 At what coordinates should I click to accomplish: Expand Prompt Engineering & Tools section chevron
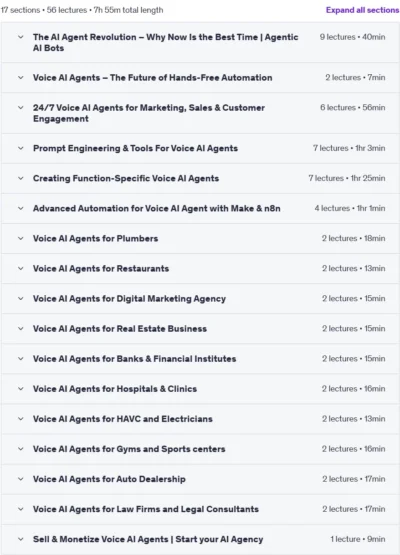click(21, 148)
